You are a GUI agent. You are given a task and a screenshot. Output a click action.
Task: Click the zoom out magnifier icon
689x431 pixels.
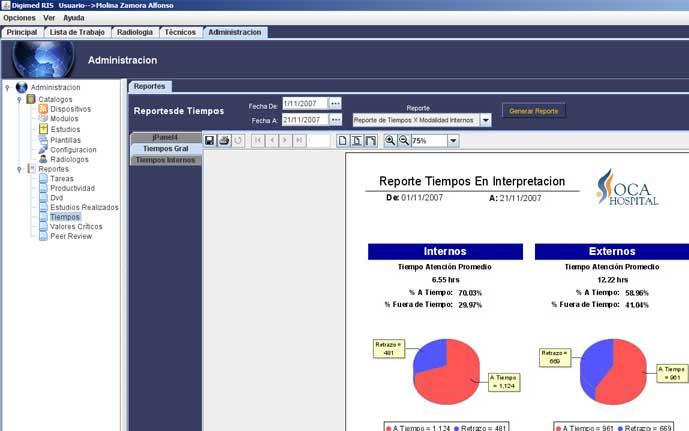pos(404,141)
